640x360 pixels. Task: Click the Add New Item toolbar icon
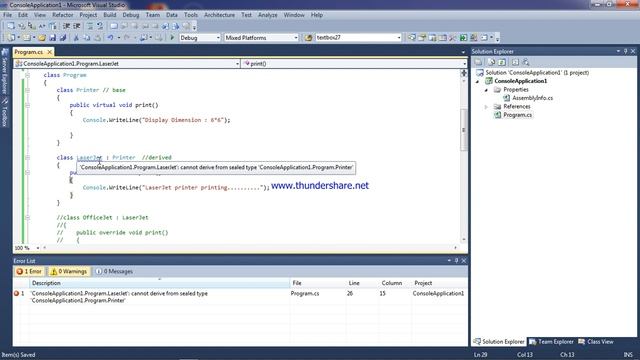pyautogui.click(x=27, y=38)
